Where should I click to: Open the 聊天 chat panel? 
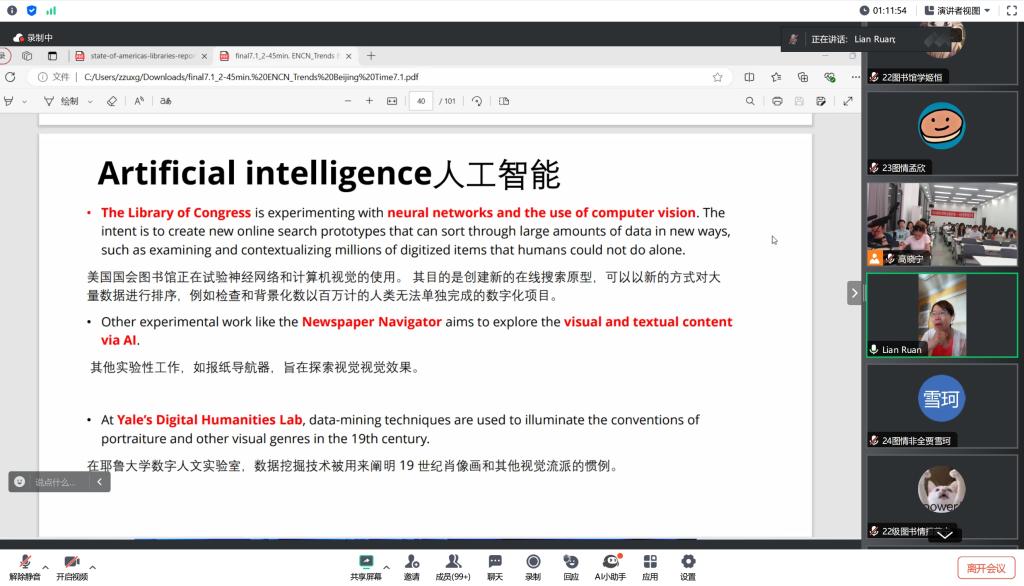[x=495, y=567]
